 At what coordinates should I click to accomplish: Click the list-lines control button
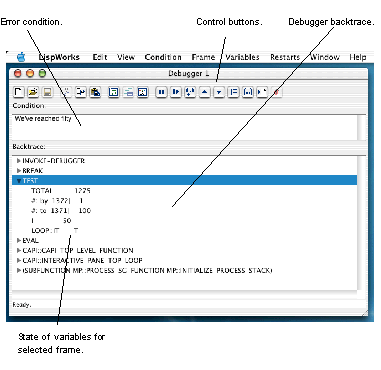tap(233, 92)
